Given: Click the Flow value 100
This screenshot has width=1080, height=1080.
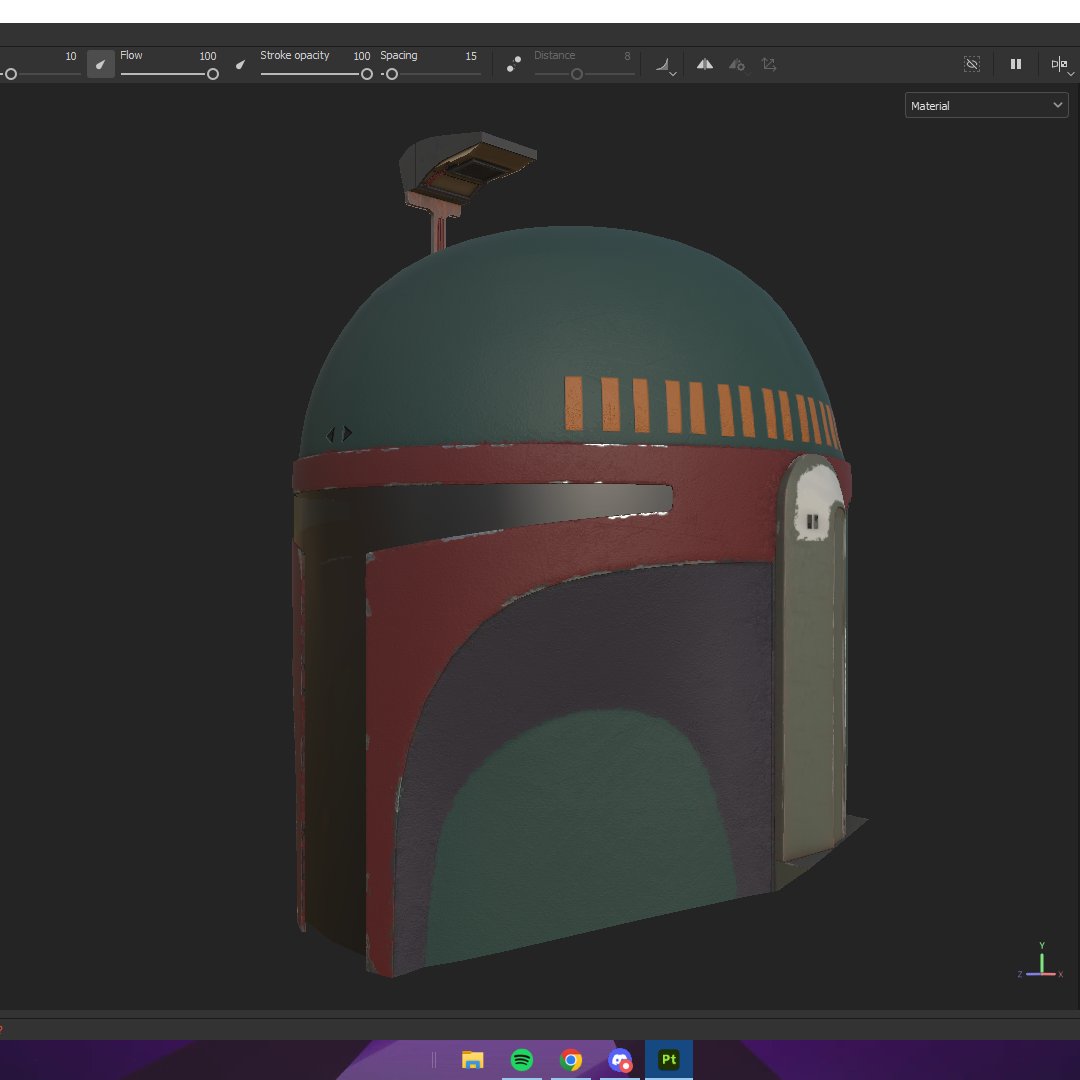Looking at the screenshot, I should tap(207, 56).
